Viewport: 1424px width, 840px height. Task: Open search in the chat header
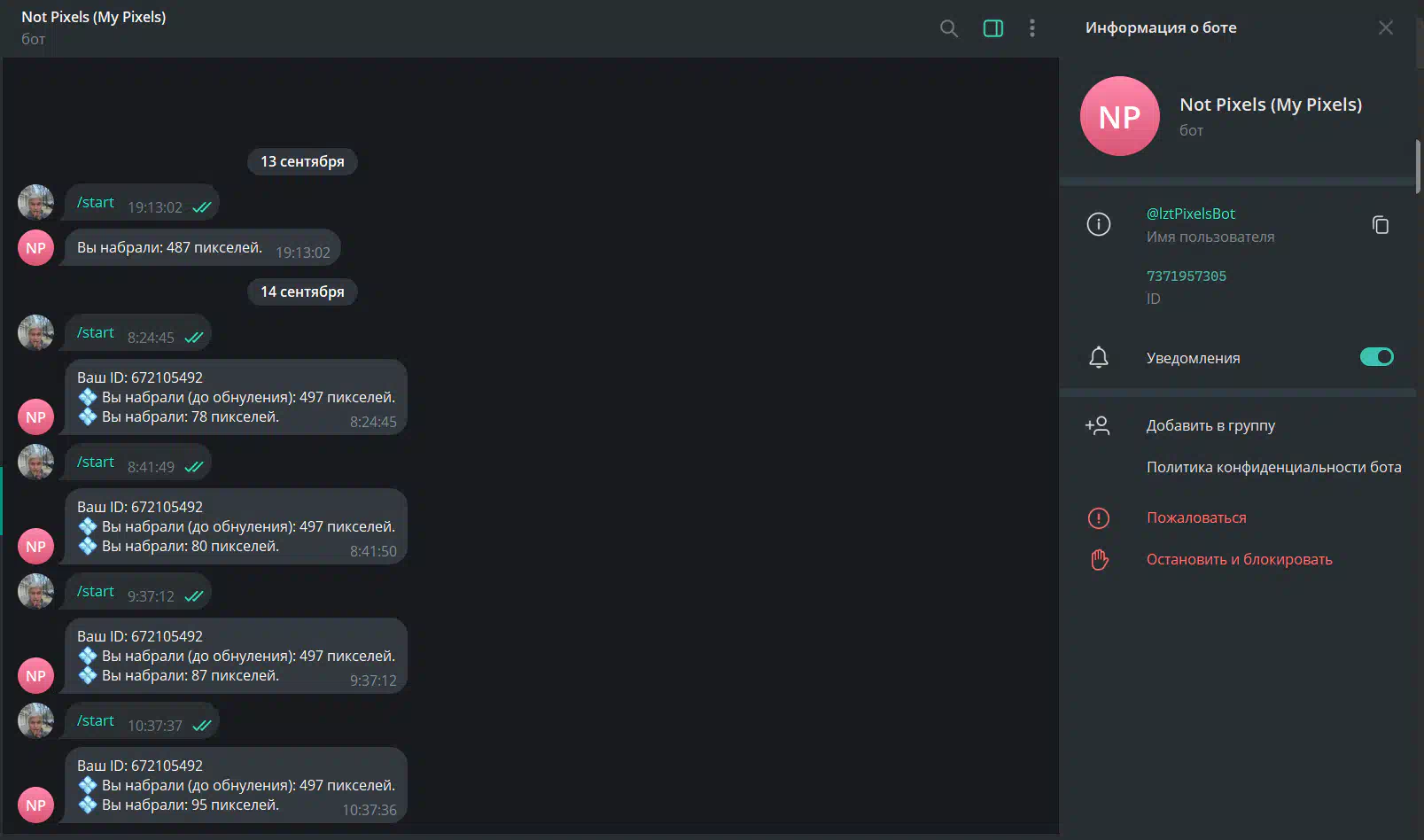948,28
